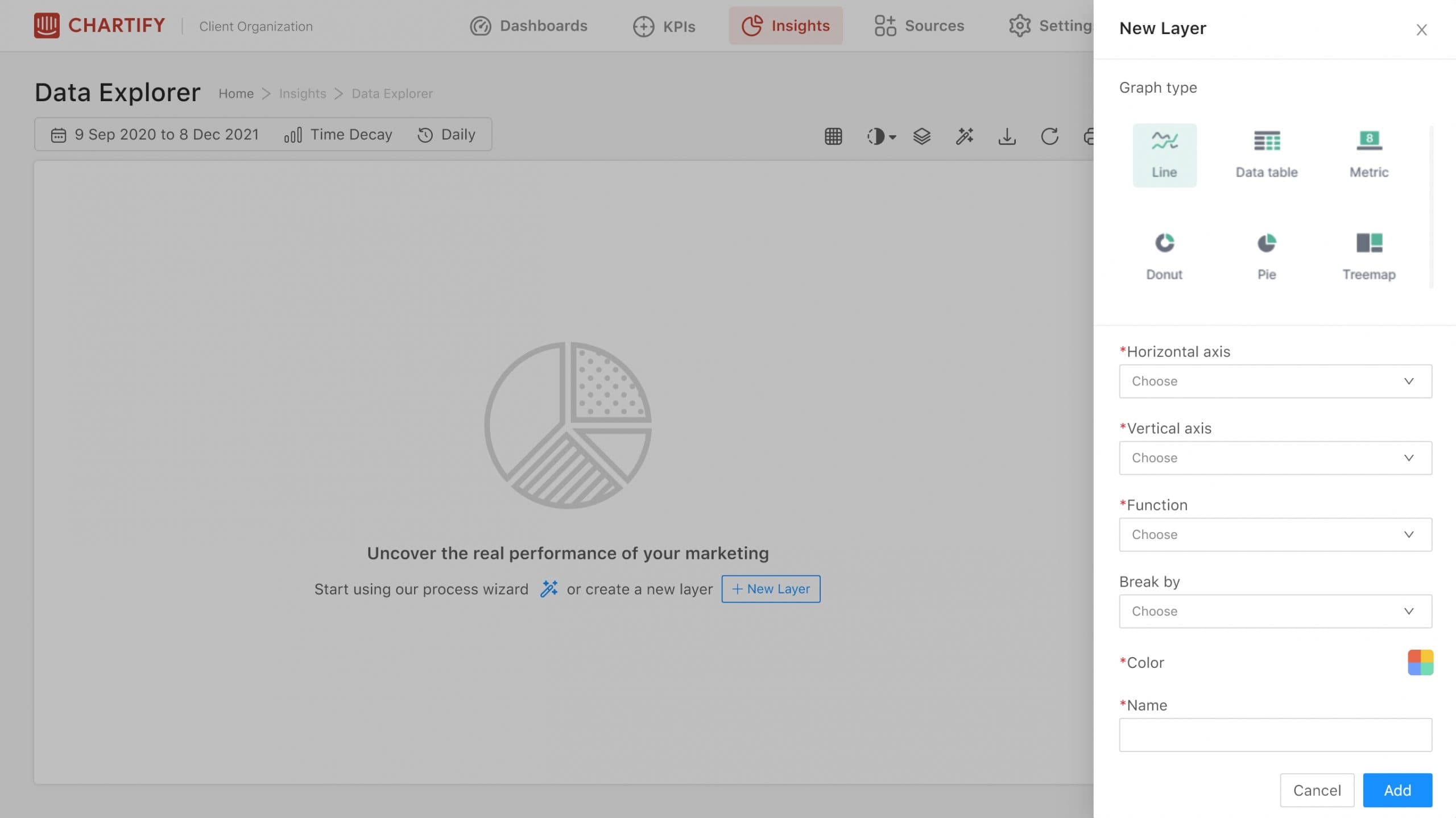1456x818 pixels.
Task: Go to Insights breadcrumb
Action: pyautogui.click(x=303, y=93)
